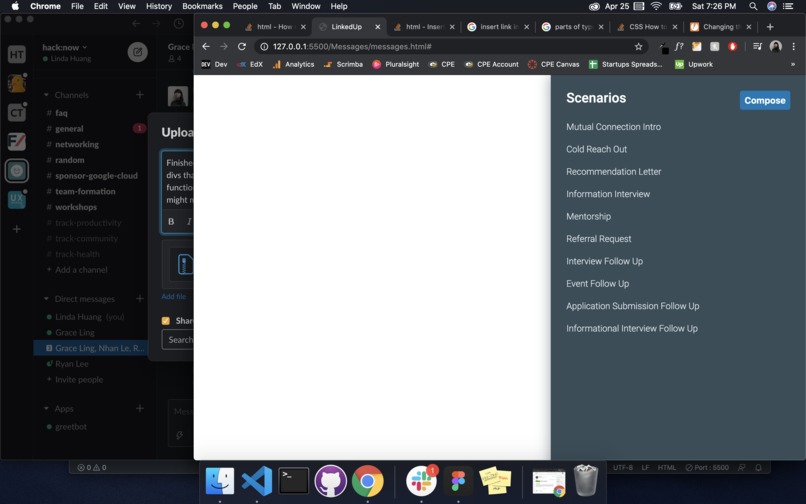Switch to the CSS How to tab
Viewport: 806px width, 504px height.
point(647,27)
